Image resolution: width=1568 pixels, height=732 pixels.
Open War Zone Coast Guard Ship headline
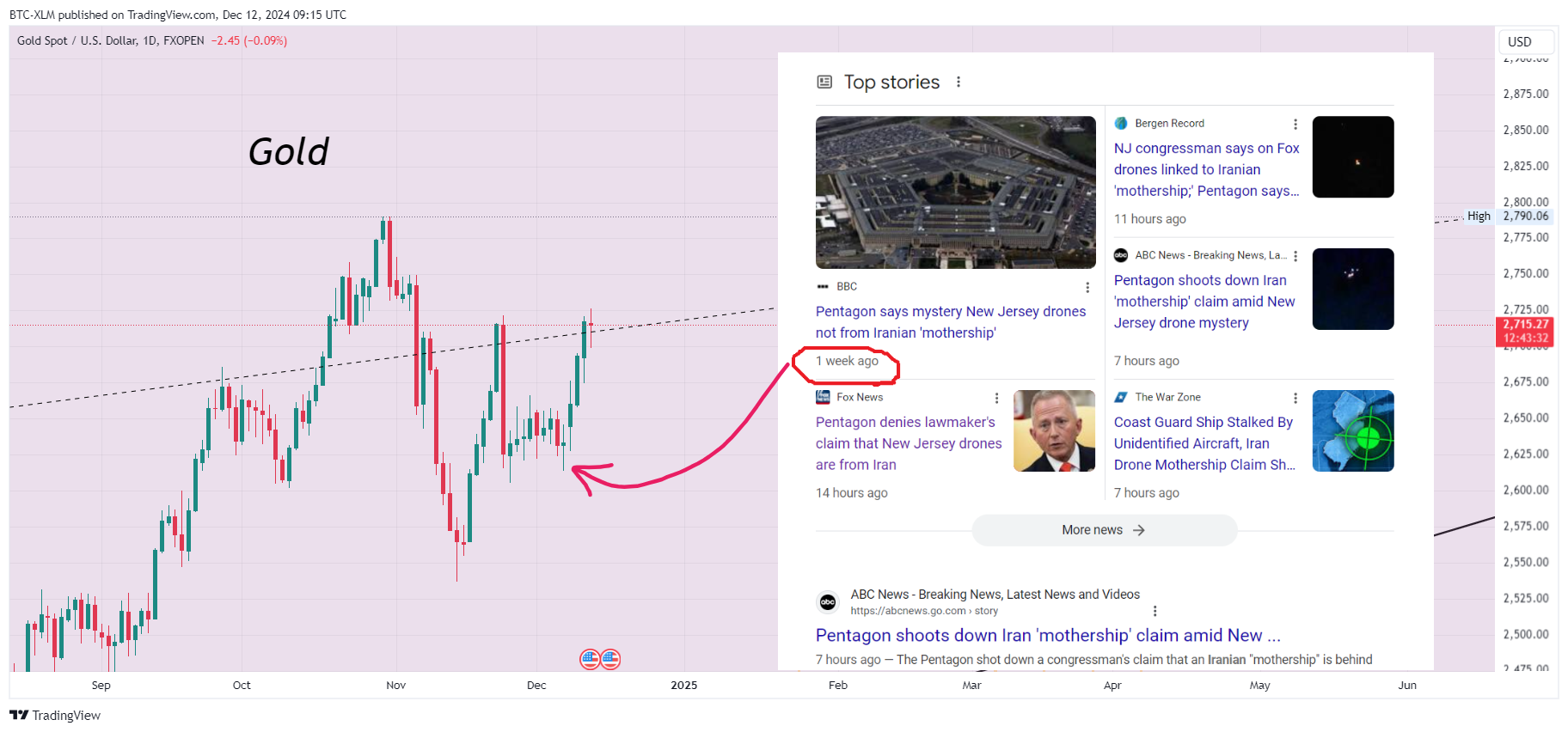1204,443
